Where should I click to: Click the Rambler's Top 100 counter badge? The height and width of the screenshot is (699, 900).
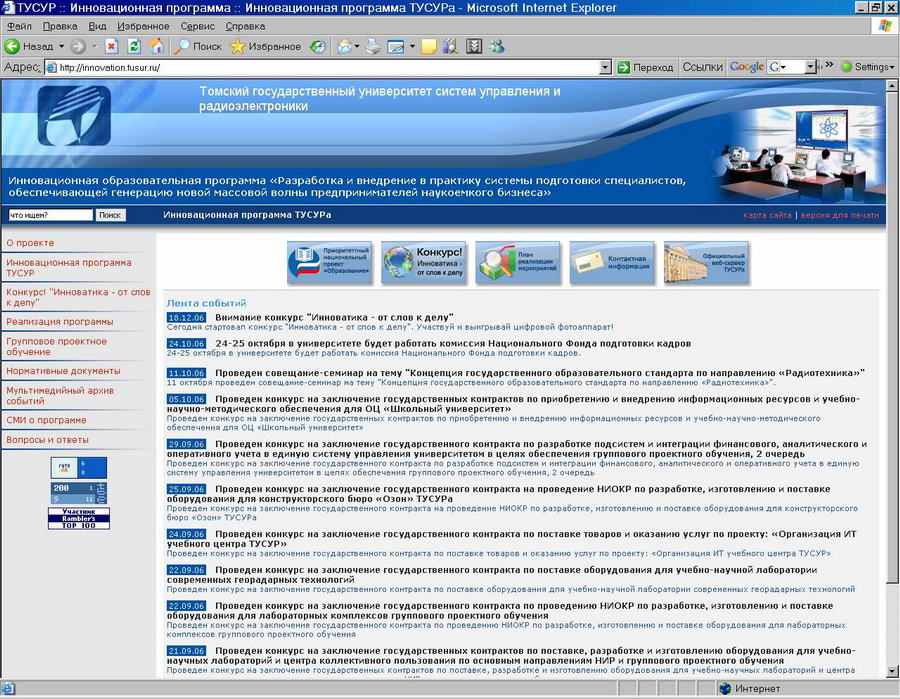tap(79, 518)
